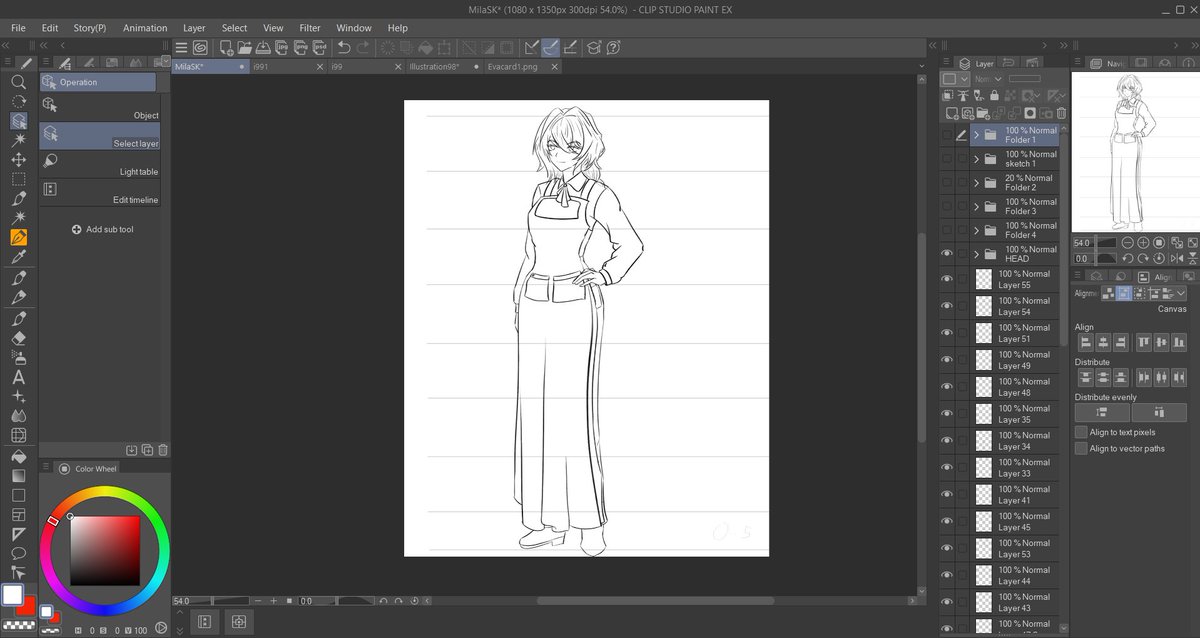This screenshot has height=638, width=1200.
Task: Open the Story(P) menu
Action: point(90,28)
